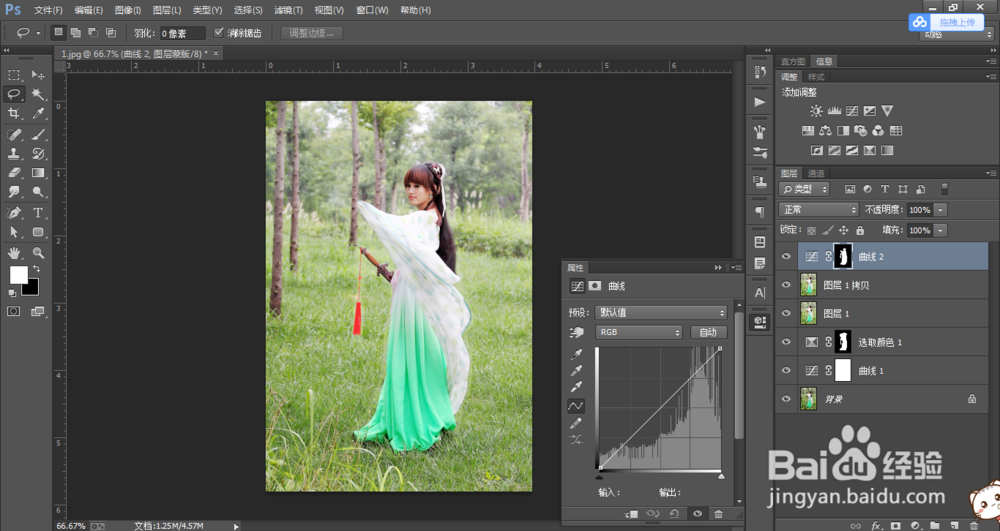This screenshot has height=531, width=1000.
Task: Select the Smudge tool
Action: pyautogui.click(x=14, y=192)
